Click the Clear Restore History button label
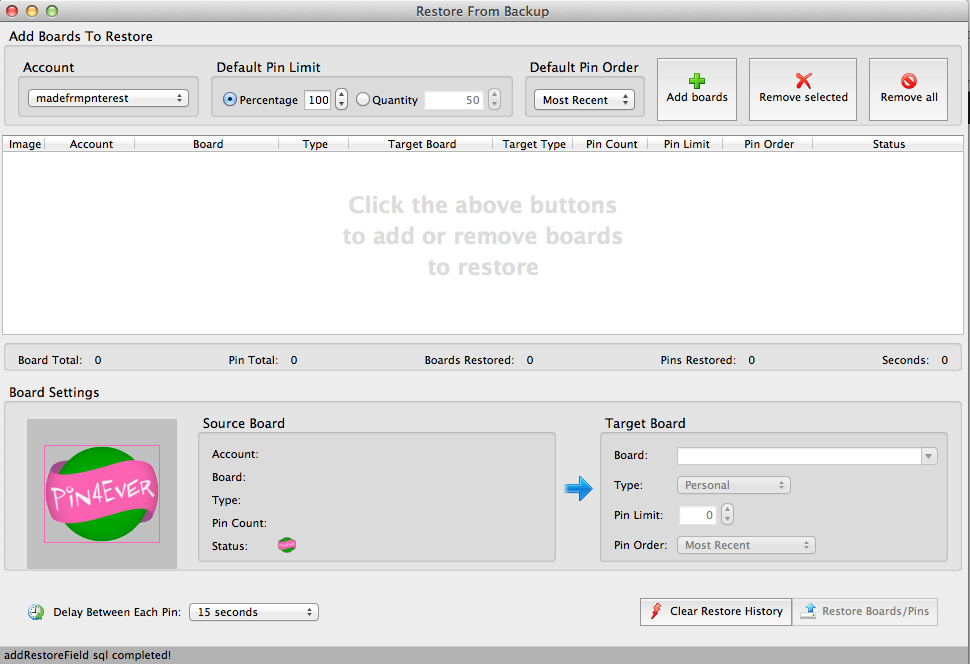The height and width of the screenshot is (664, 970). coord(726,611)
